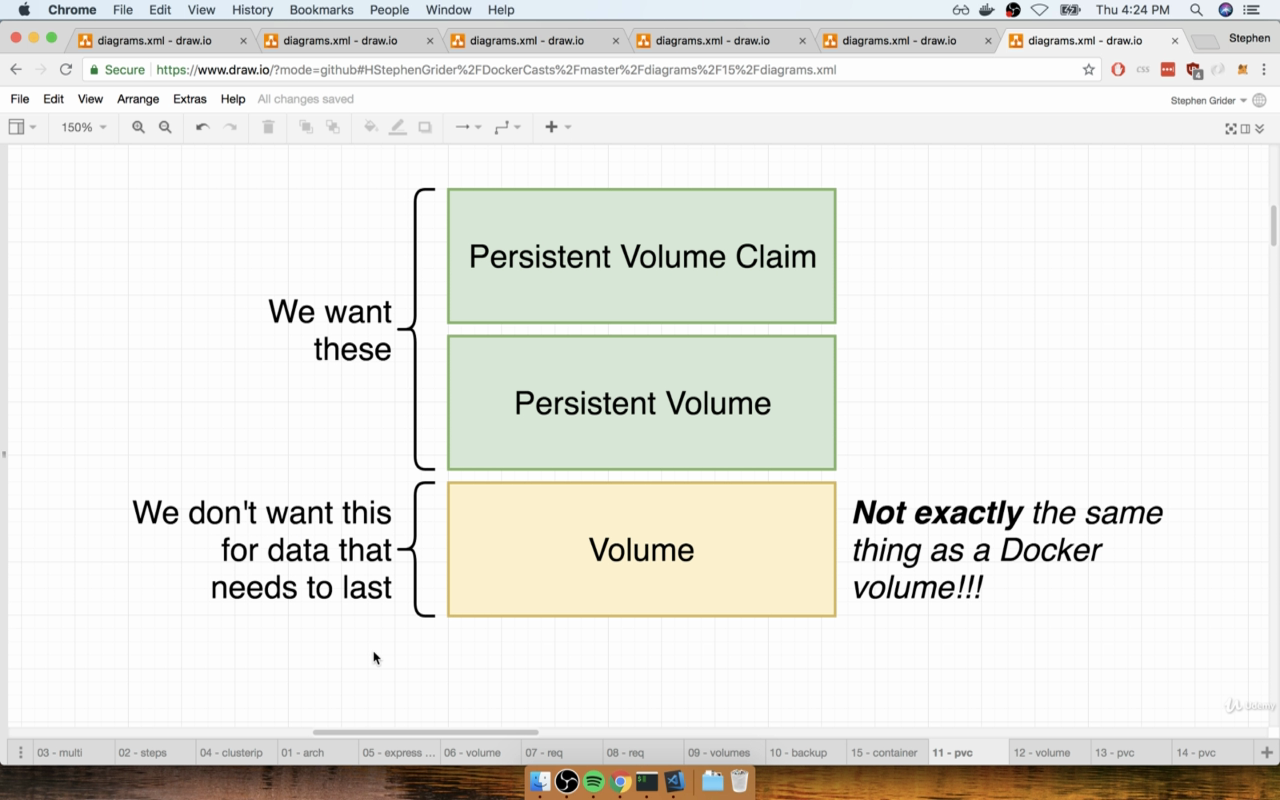Viewport: 1280px width, 800px height.
Task: Select the Persistent Volume Claim box
Action: pos(641,256)
